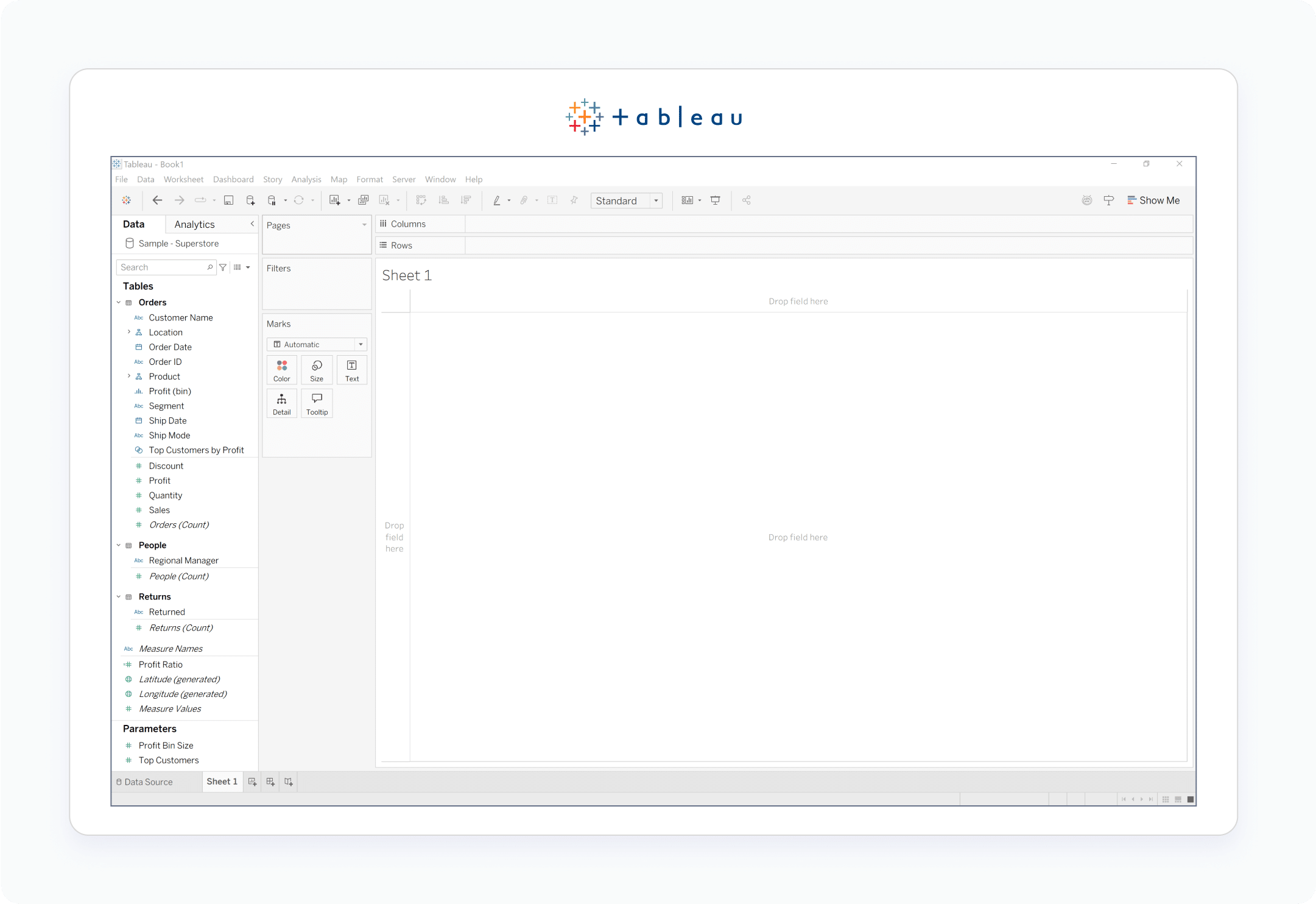Collapse the Data pane with arrow
The height and width of the screenshot is (904, 1316).
tap(252, 224)
